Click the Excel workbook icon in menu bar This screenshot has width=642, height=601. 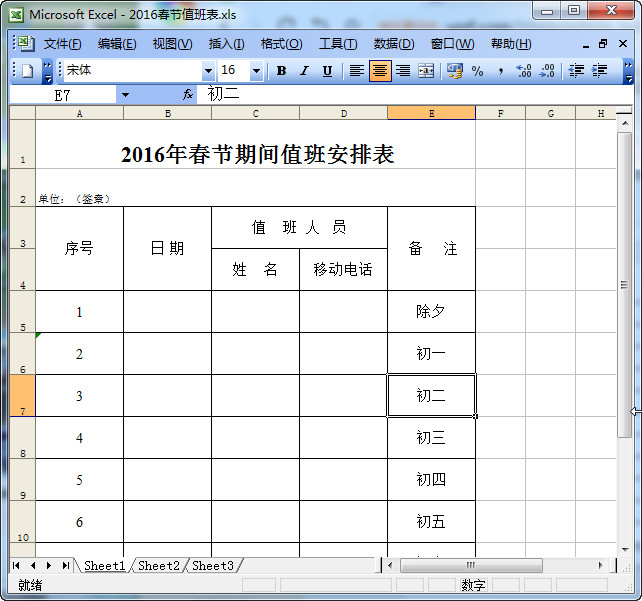click(x=26, y=43)
